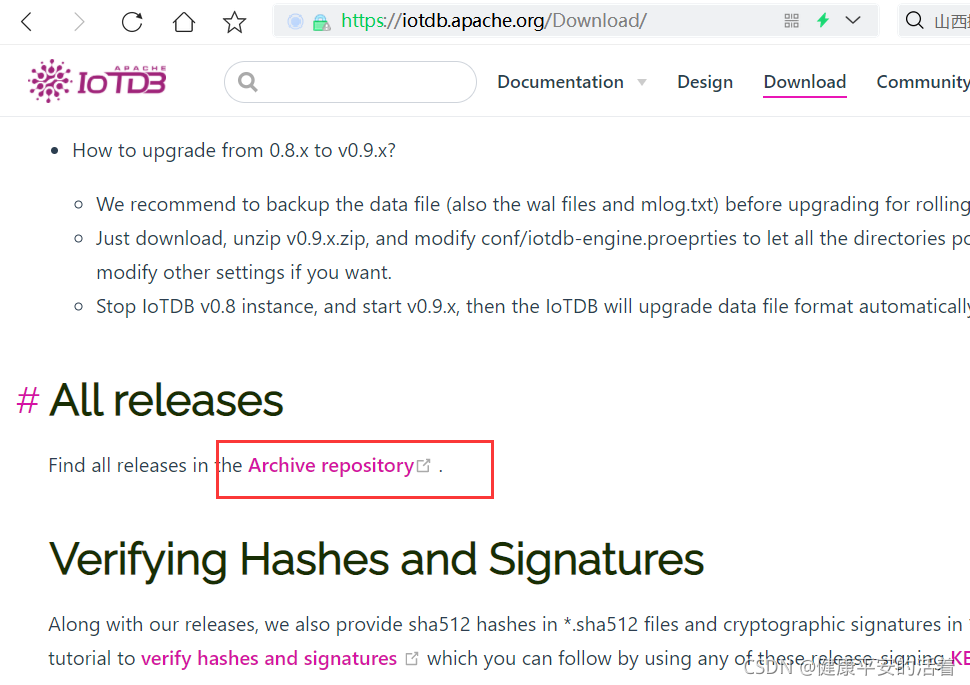Open the Archive repository link
970x685 pixels.
click(x=331, y=465)
